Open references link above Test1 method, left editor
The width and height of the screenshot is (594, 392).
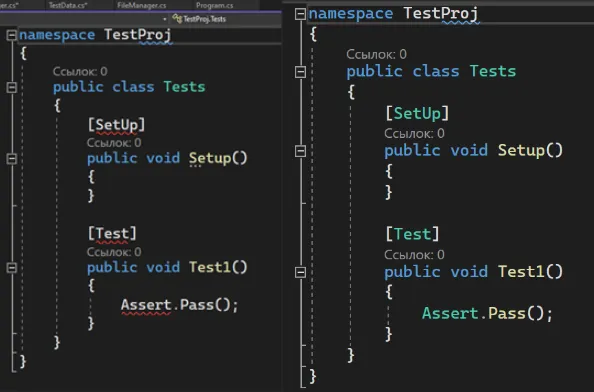coord(114,252)
